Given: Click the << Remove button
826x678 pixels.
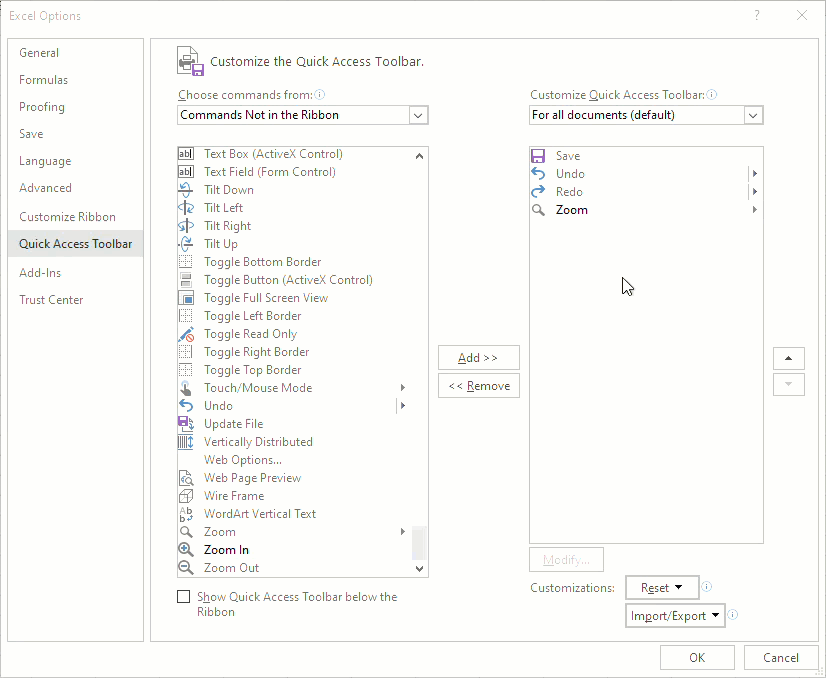Looking at the screenshot, I should click(x=479, y=386).
